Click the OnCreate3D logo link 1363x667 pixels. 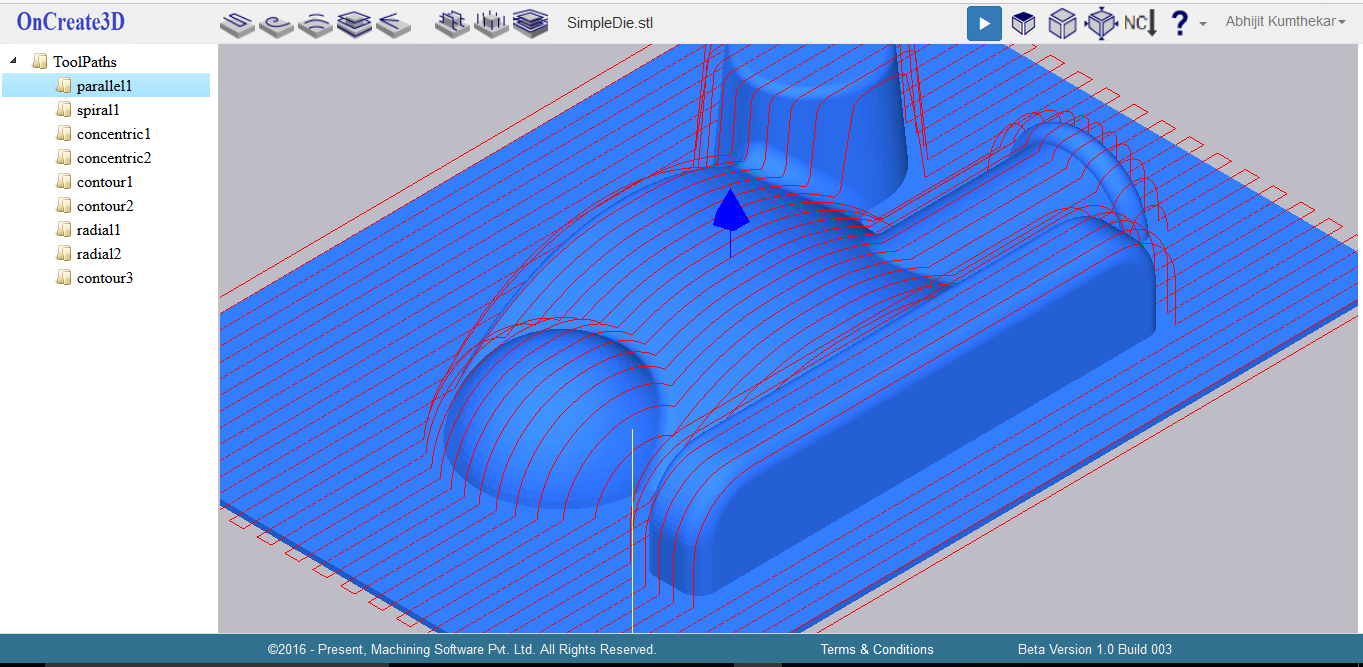[71, 22]
